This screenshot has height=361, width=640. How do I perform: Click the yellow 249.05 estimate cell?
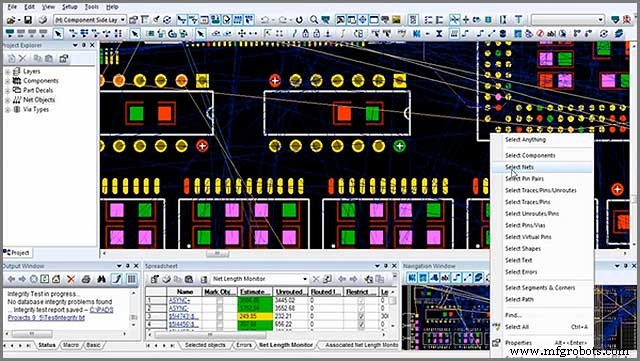(x=255, y=316)
